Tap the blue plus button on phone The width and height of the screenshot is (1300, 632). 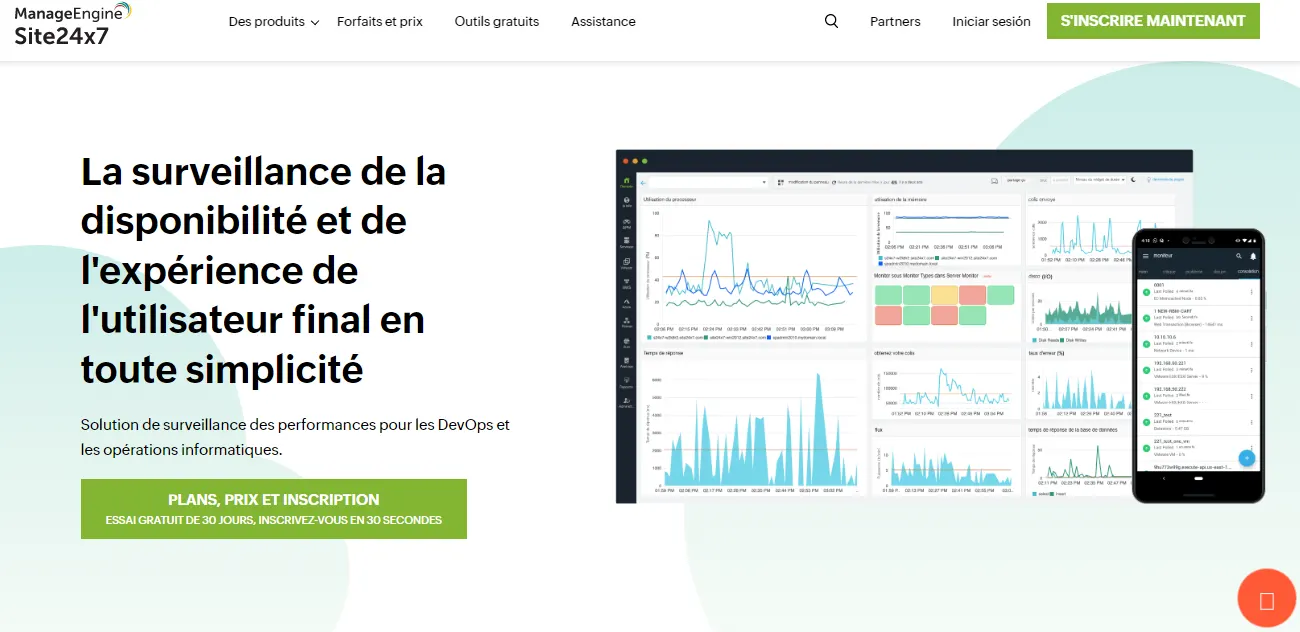coord(1246,458)
